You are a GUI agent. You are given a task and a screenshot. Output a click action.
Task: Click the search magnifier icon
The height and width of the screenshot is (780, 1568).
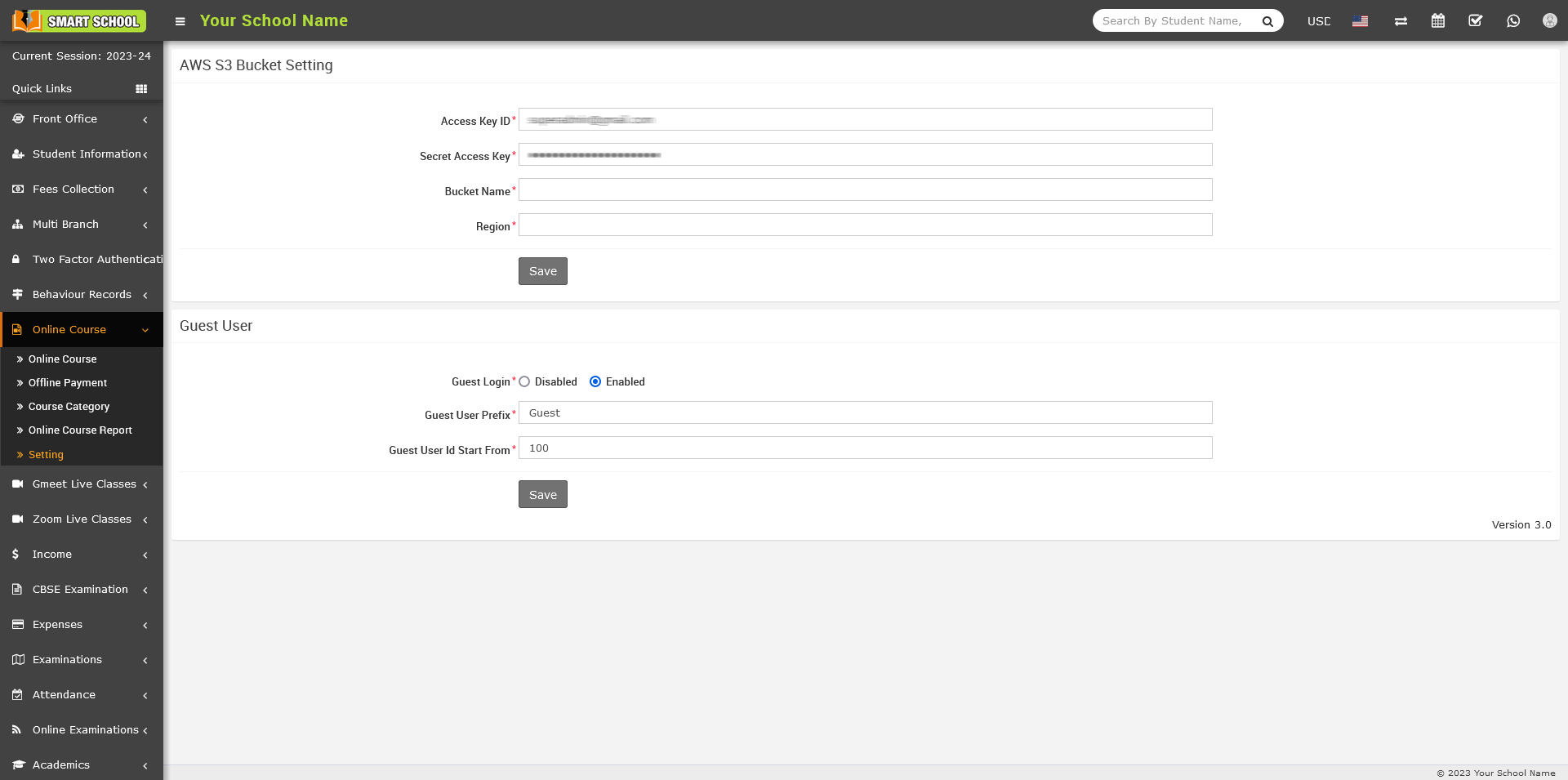[1267, 21]
